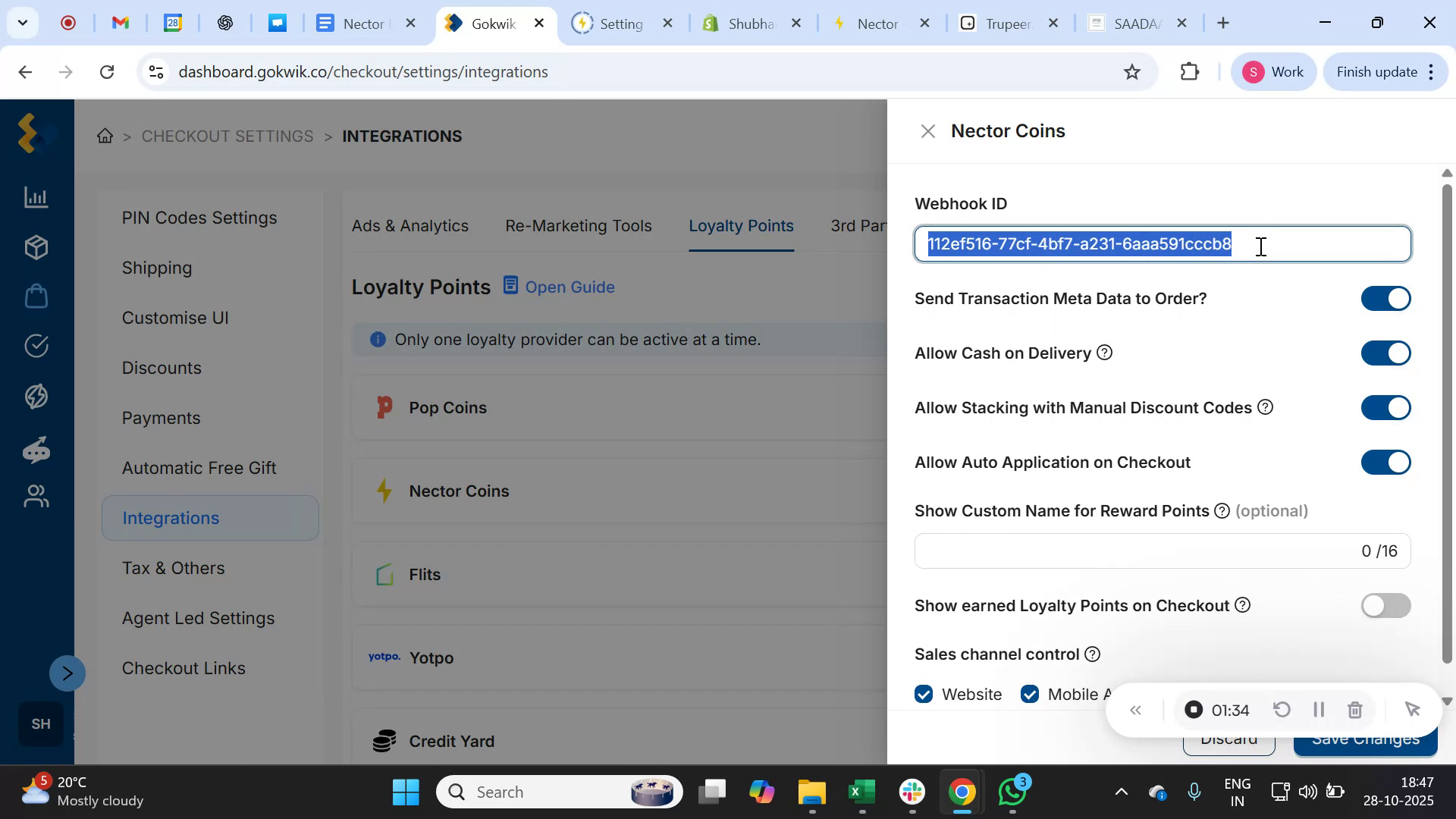Expand the sidebar with the arrow button
Screen dimensions: 1456x819
(x=67, y=673)
